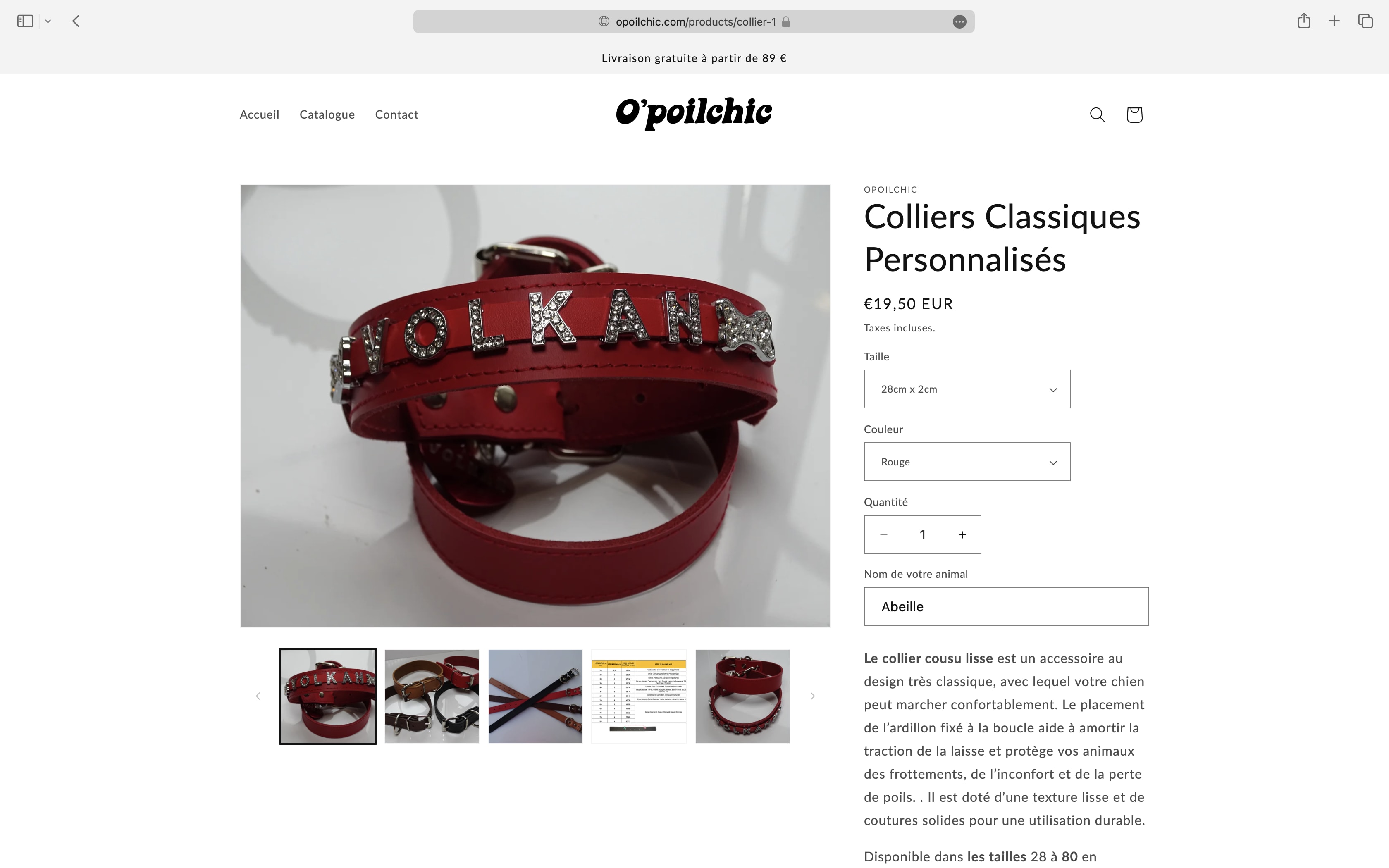Open the Contact menu item
The width and height of the screenshot is (1389, 868).
[396, 114]
